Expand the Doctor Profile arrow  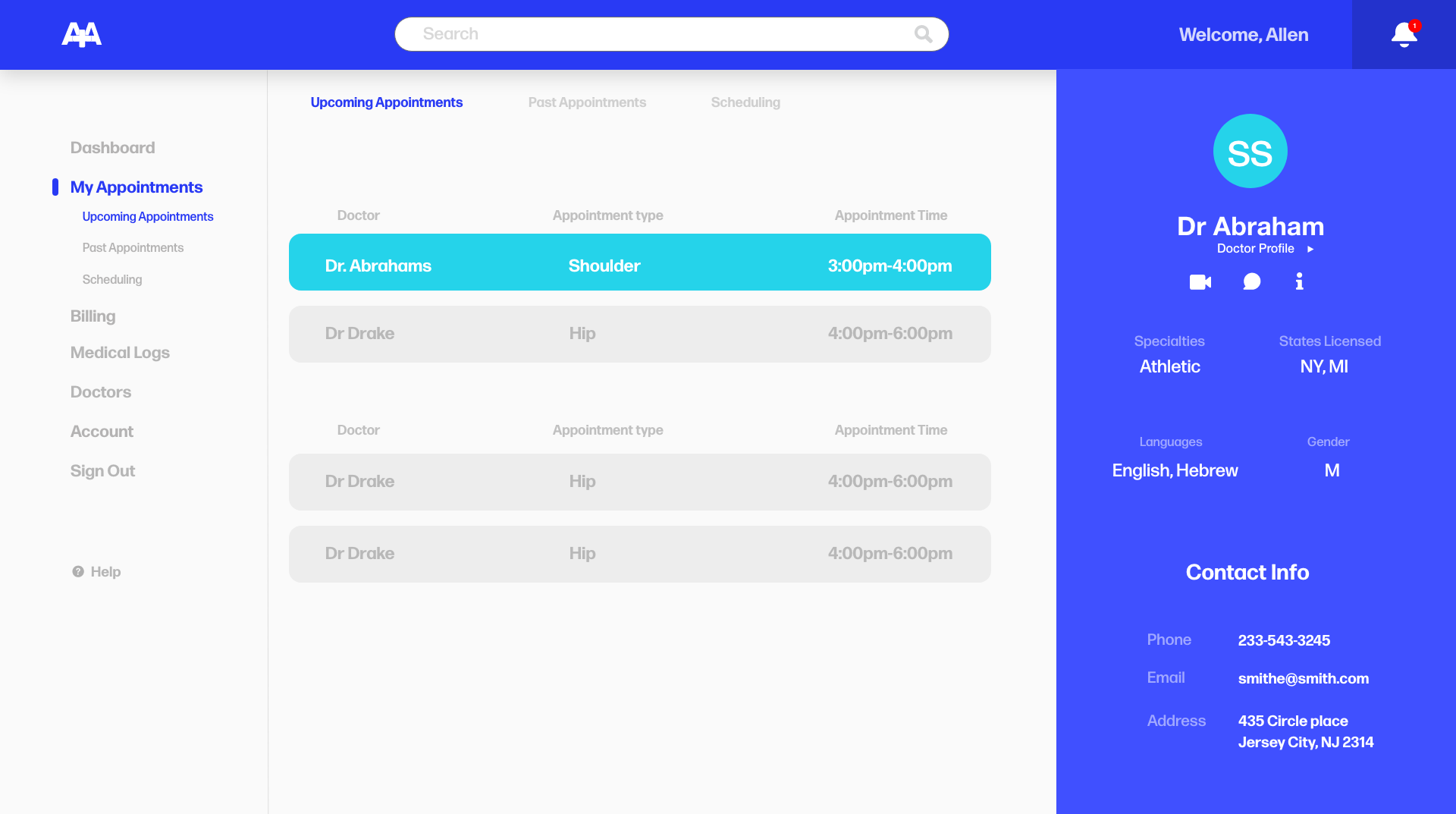(1310, 249)
